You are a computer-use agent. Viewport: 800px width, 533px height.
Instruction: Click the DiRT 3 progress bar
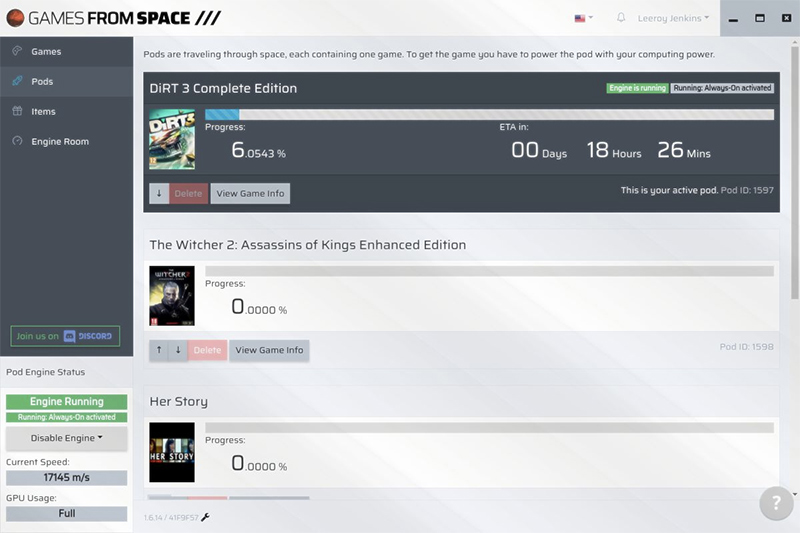(x=489, y=114)
